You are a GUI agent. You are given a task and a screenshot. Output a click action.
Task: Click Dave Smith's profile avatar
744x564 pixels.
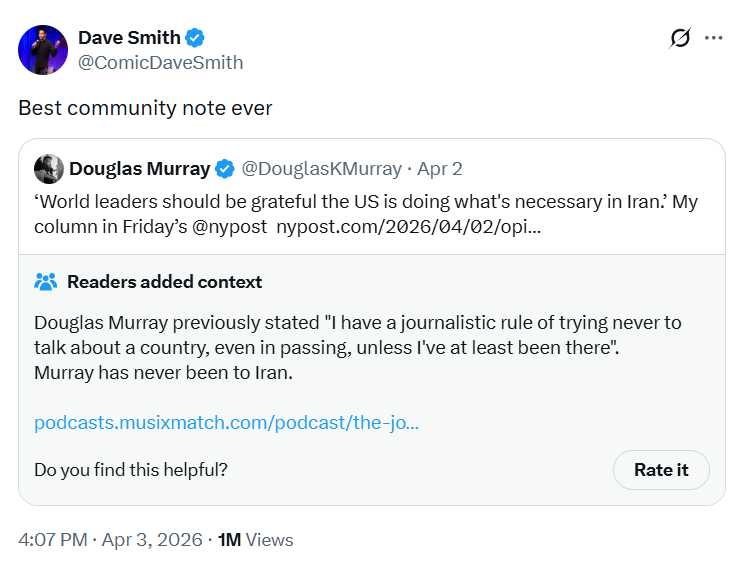(x=43, y=50)
